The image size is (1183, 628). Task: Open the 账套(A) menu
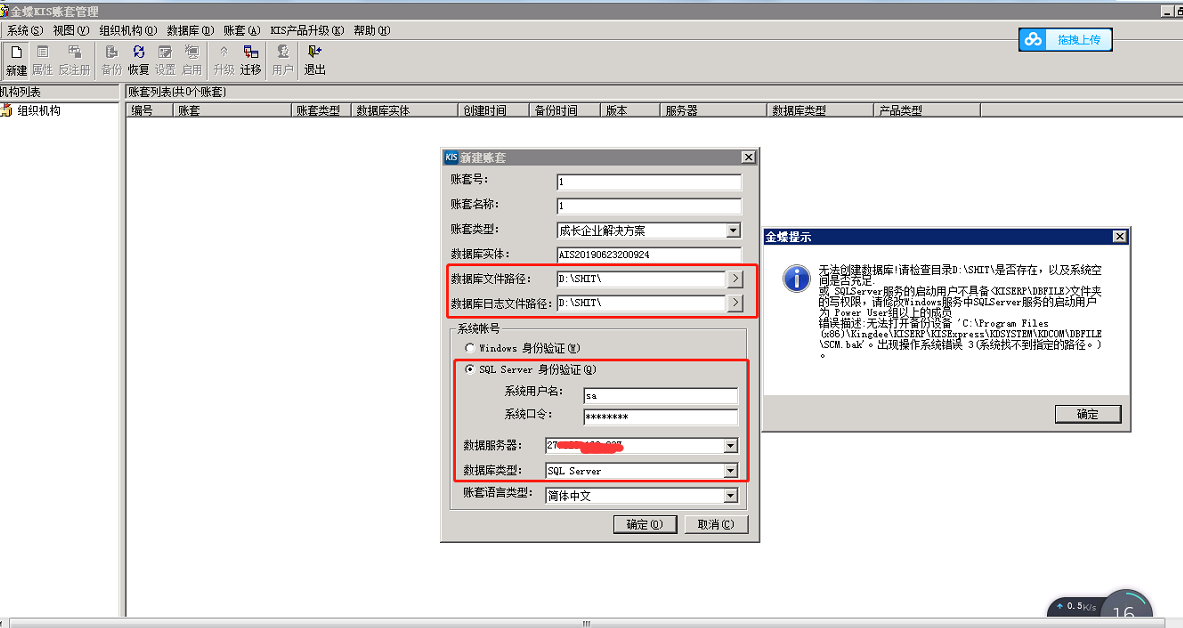click(x=241, y=30)
